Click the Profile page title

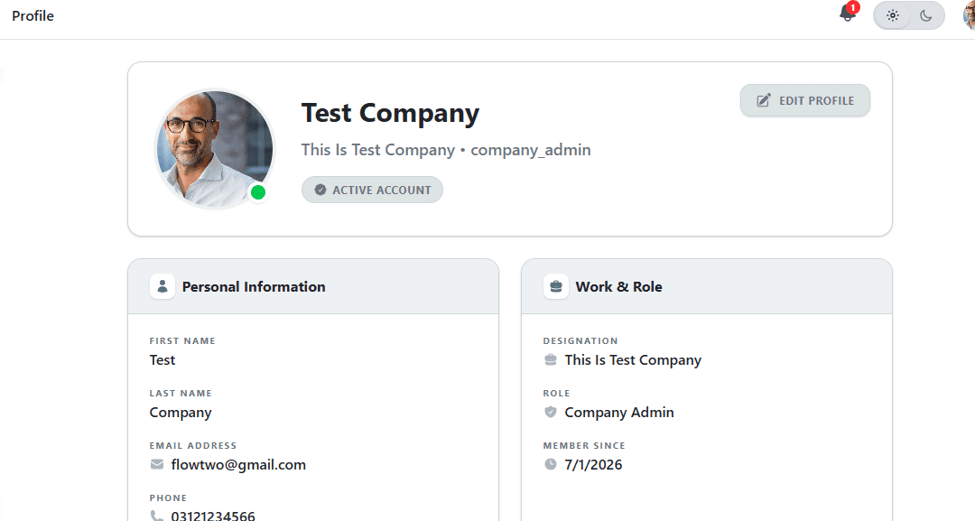(x=33, y=16)
